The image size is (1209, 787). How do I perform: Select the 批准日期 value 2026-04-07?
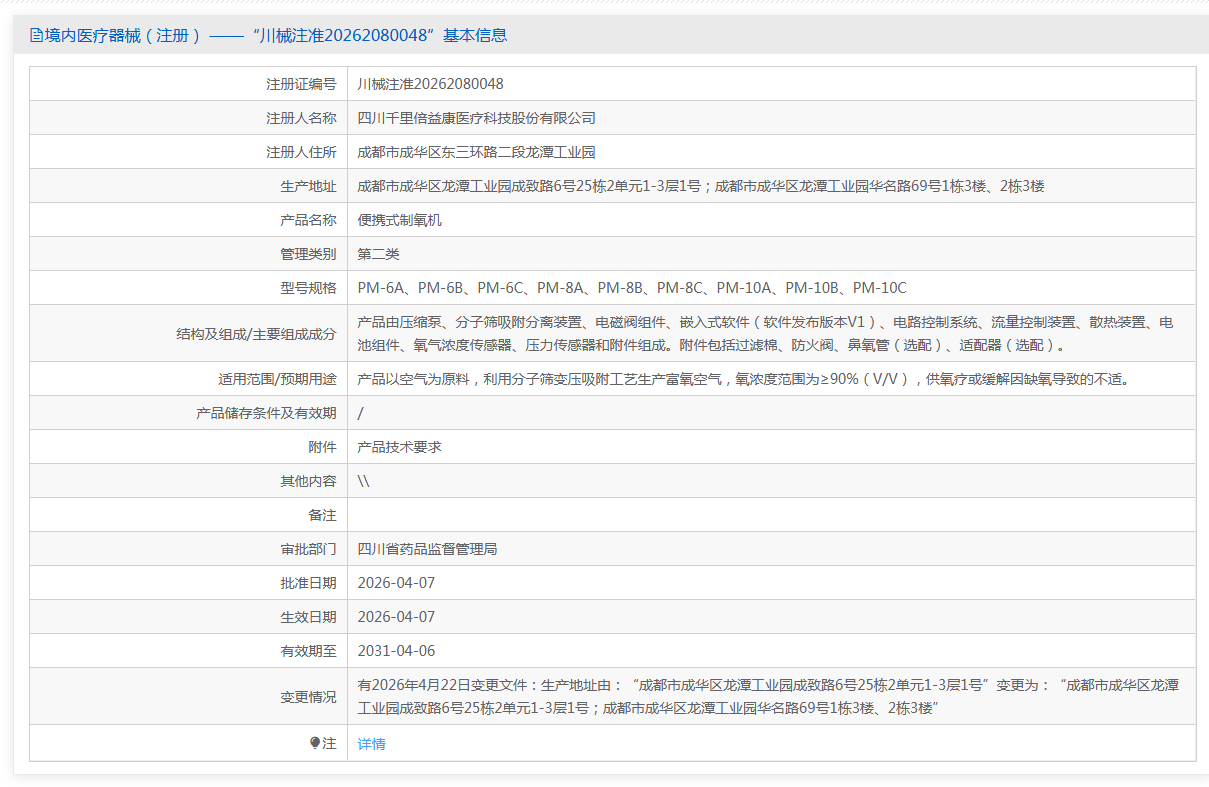[397, 583]
